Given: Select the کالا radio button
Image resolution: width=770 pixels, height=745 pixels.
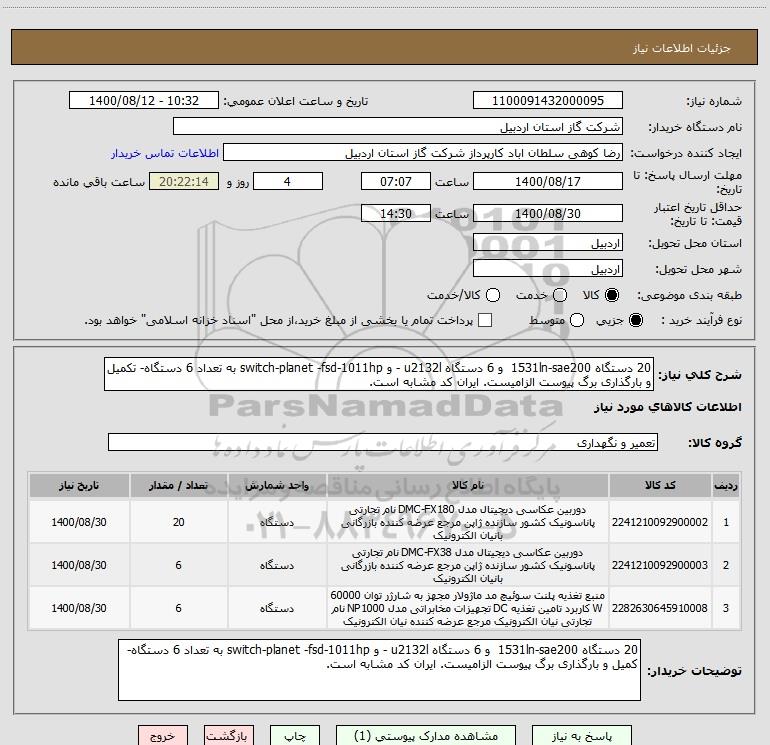Looking at the screenshot, I should (x=612, y=295).
